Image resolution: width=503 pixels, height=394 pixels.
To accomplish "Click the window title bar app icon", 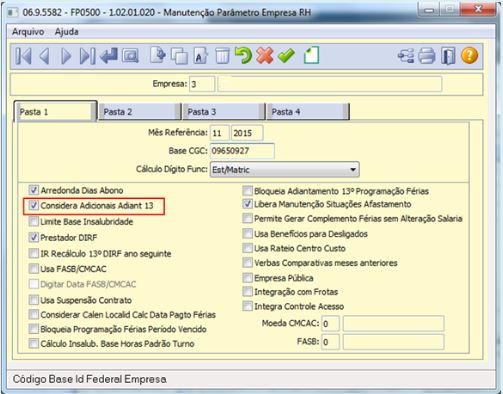I will 12,13.
